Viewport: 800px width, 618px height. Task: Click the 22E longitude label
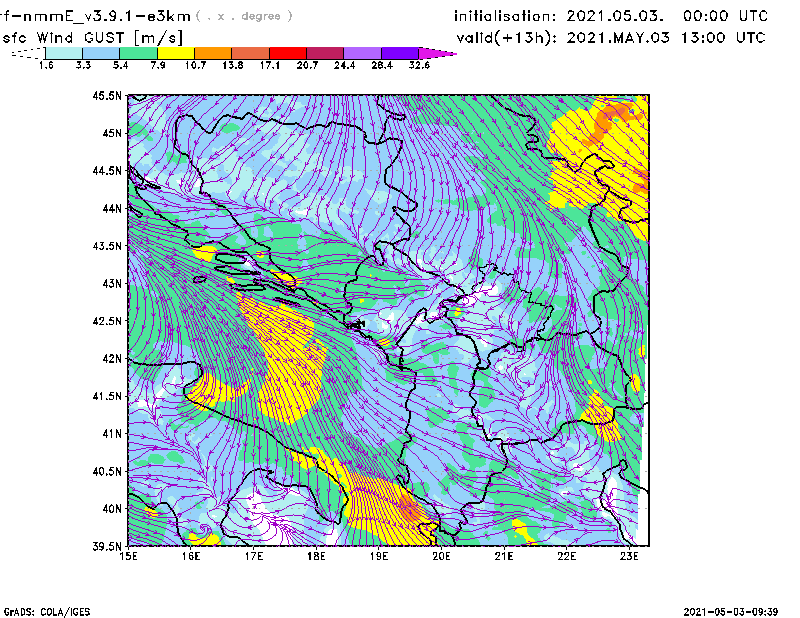567,556
